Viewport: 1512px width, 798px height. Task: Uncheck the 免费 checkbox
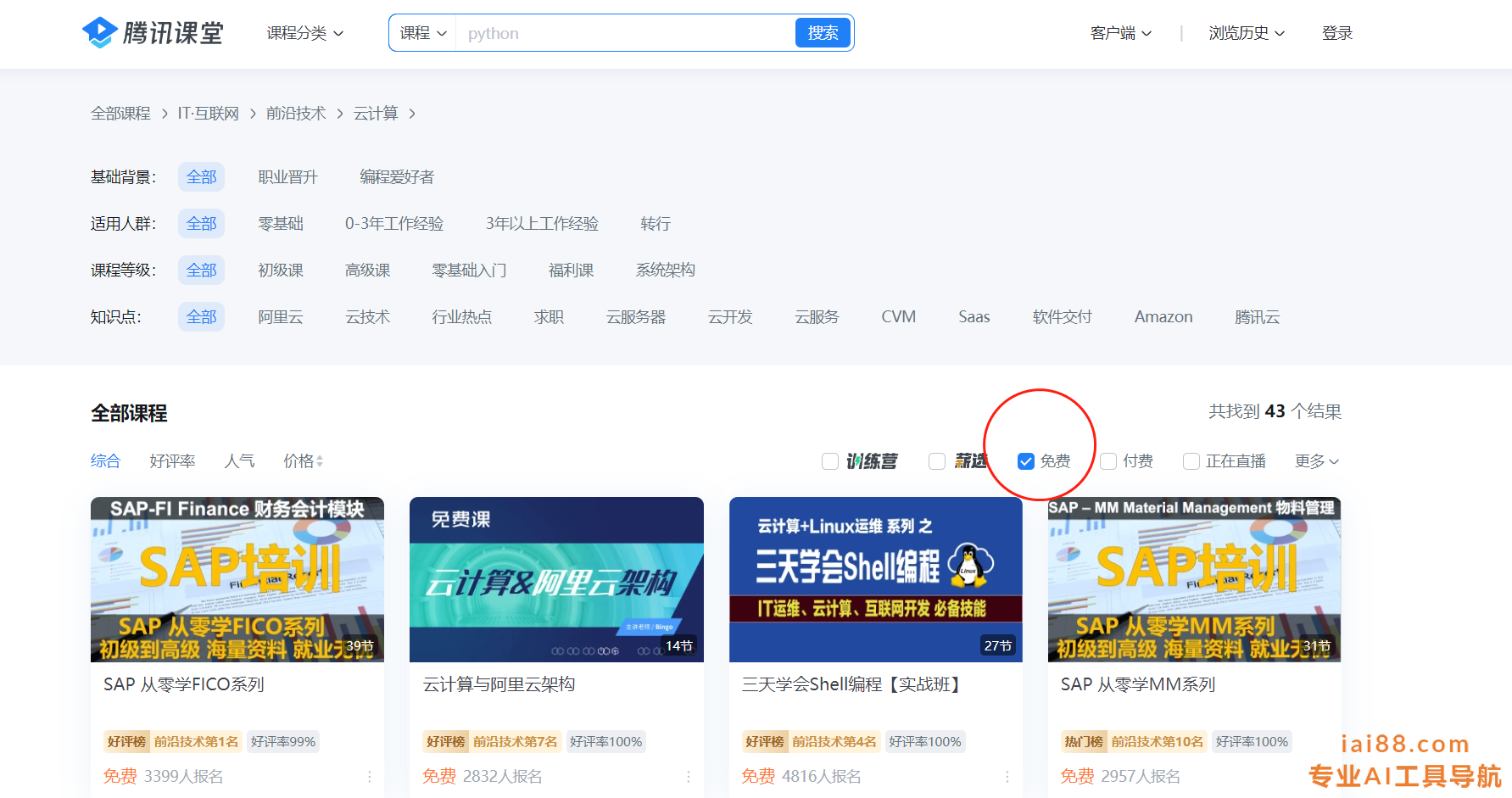tap(1026, 461)
